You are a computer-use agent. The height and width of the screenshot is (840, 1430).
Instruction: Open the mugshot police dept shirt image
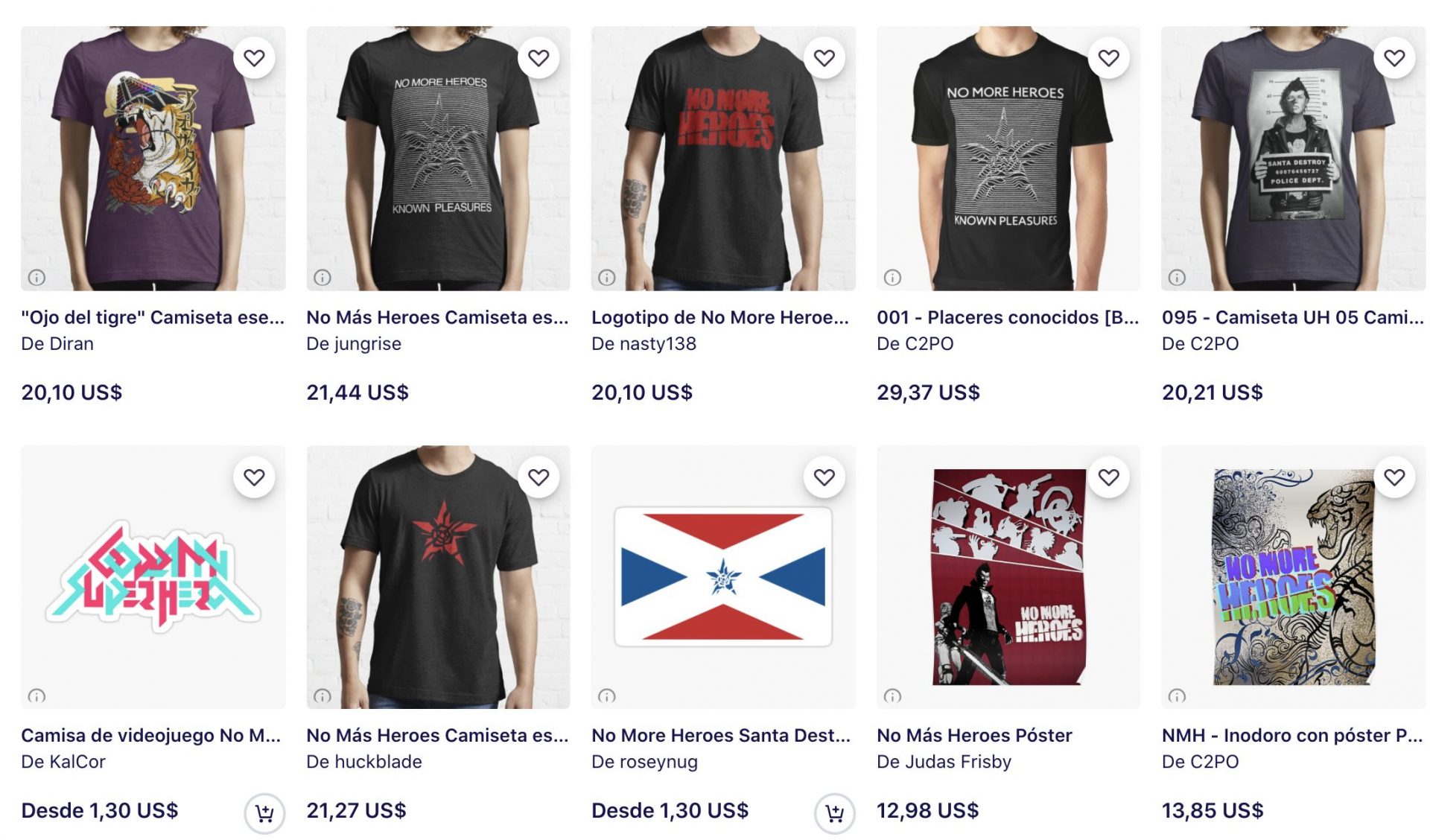click(x=1294, y=158)
